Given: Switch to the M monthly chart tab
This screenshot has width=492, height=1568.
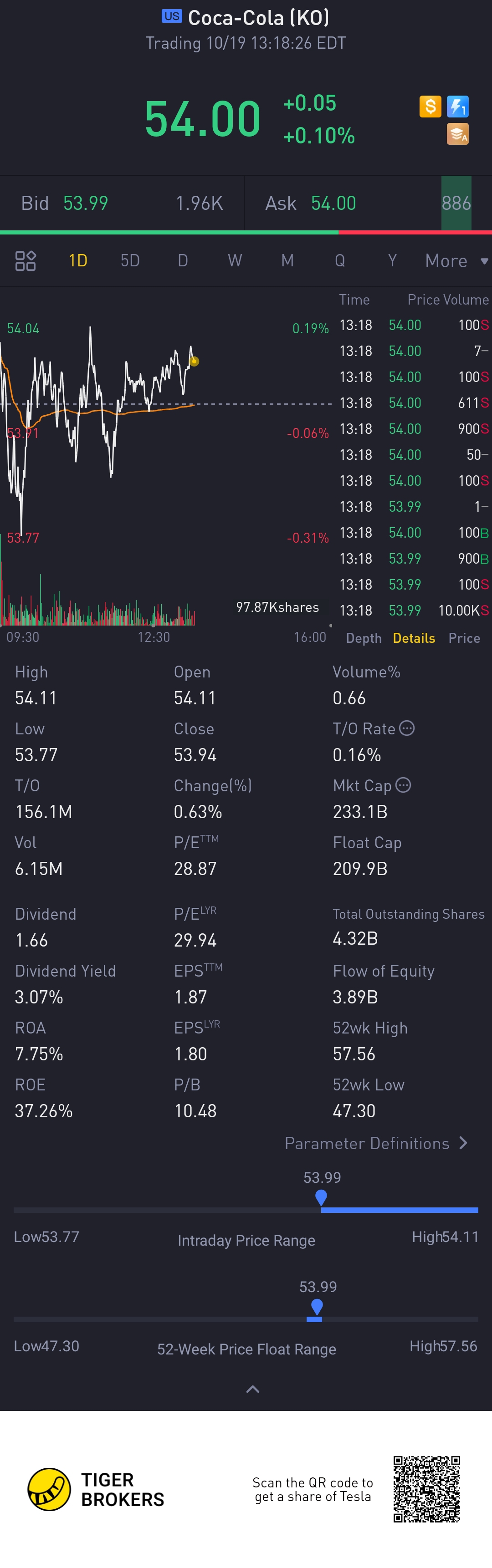Looking at the screenshot, I should [x=287, y=260].
